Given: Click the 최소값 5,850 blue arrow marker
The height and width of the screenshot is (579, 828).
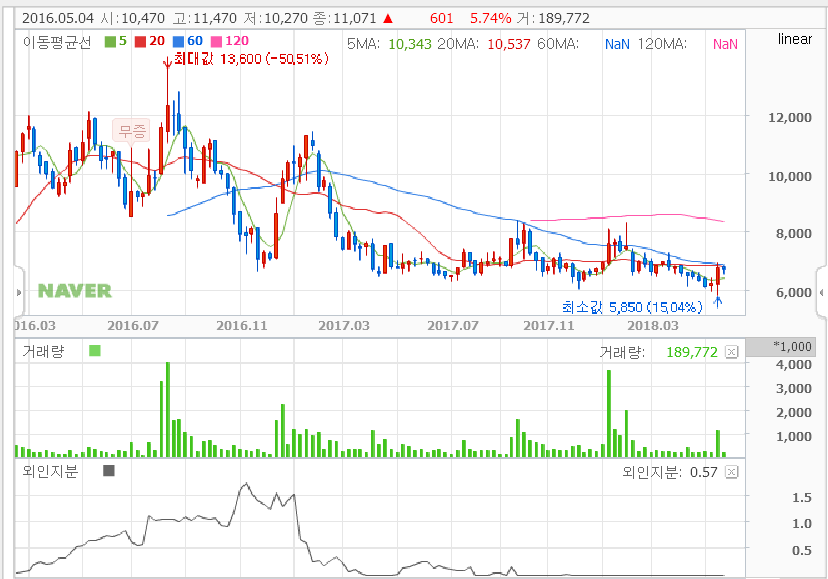Looking at the screenshot, I should click(x=717, y=299).
